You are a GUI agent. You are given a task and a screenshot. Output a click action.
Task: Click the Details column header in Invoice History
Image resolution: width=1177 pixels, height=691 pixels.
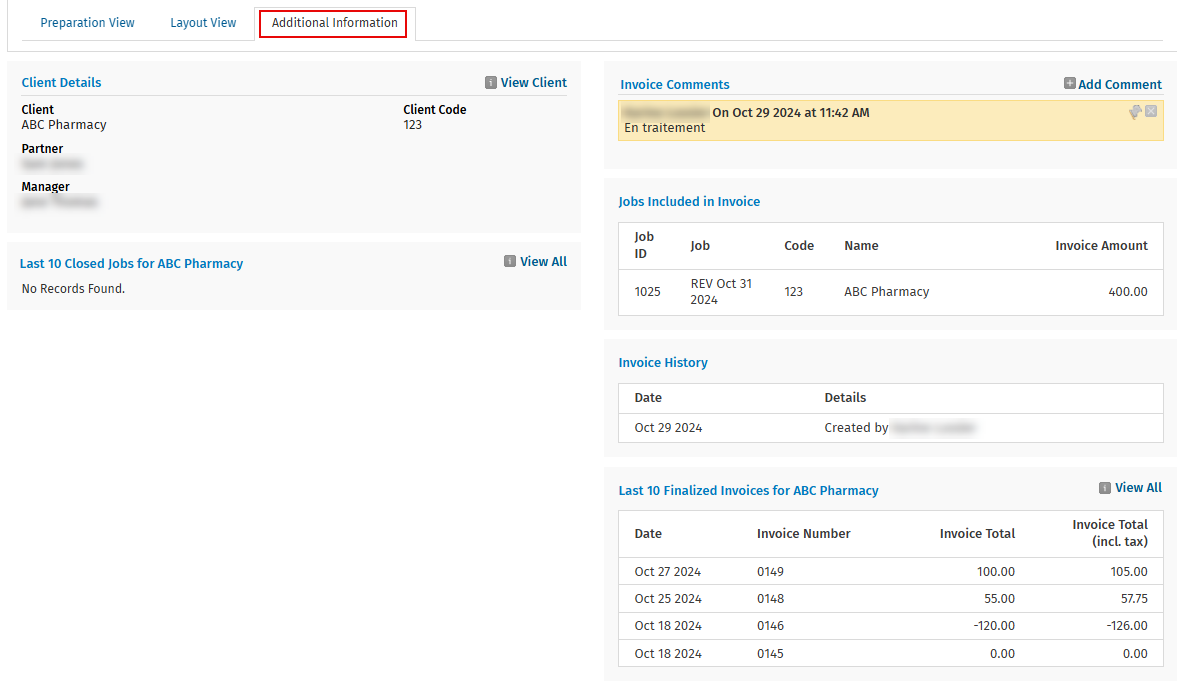[x=845, y=398]
